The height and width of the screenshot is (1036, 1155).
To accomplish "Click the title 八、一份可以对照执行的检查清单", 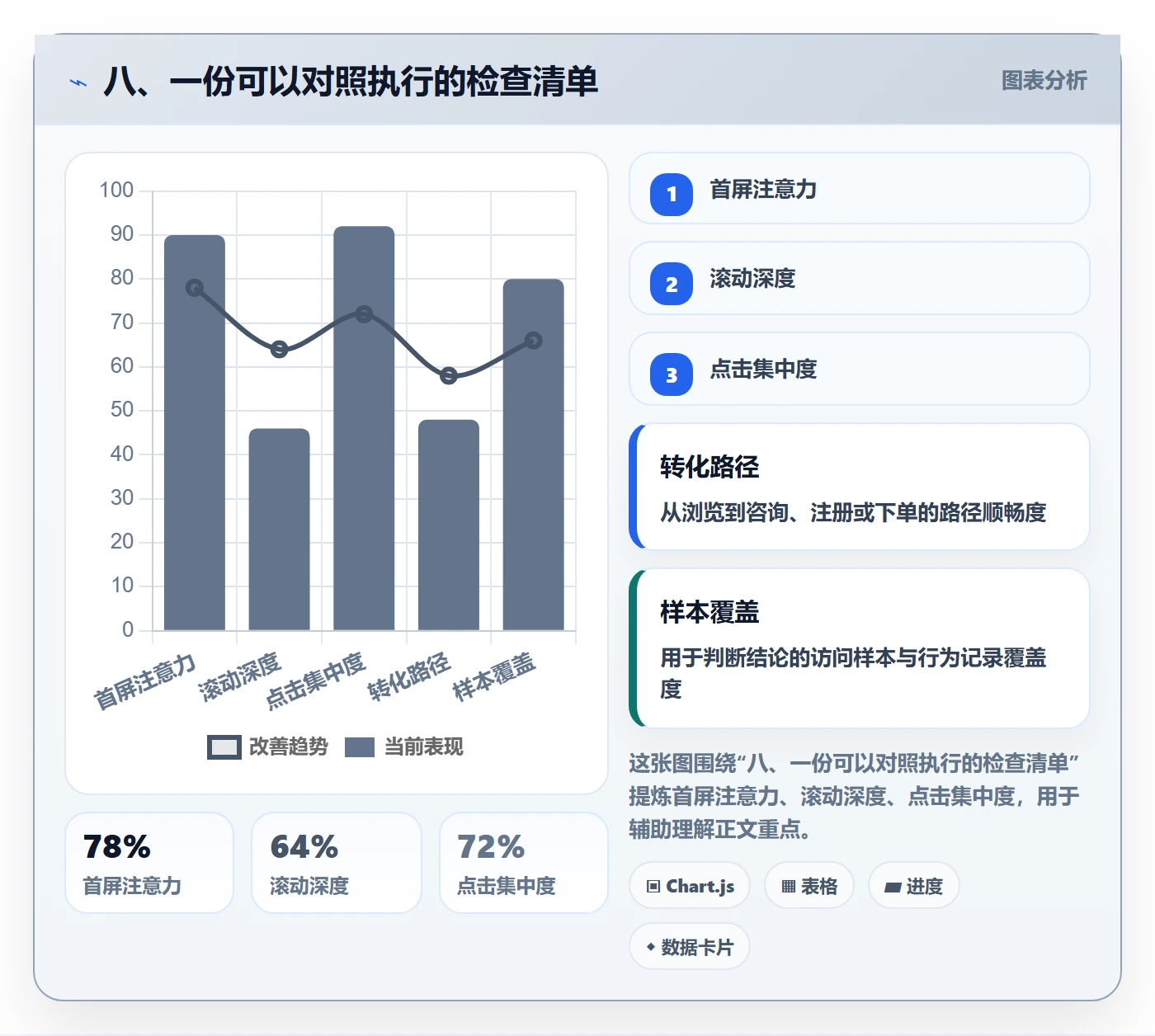I will 351,82.
